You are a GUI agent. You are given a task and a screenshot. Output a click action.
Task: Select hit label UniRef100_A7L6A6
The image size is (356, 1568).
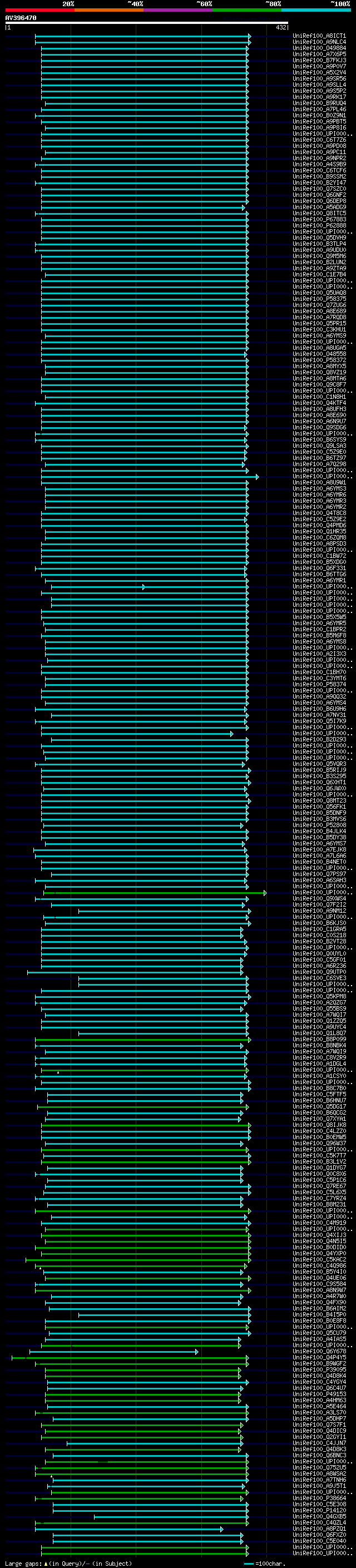pos(319,856)
